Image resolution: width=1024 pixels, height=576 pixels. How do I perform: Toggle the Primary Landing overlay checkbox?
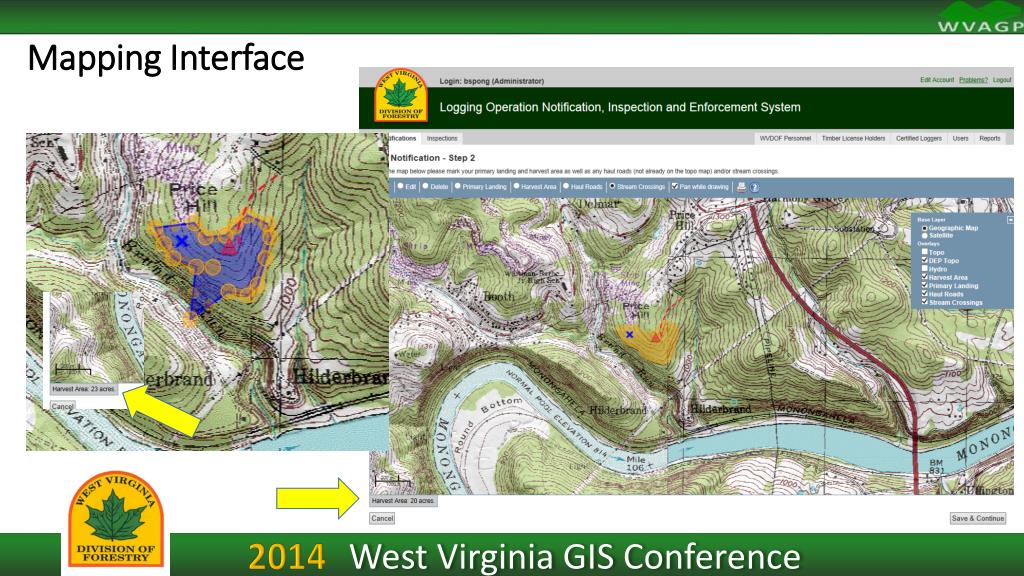[x=924, y=285]
